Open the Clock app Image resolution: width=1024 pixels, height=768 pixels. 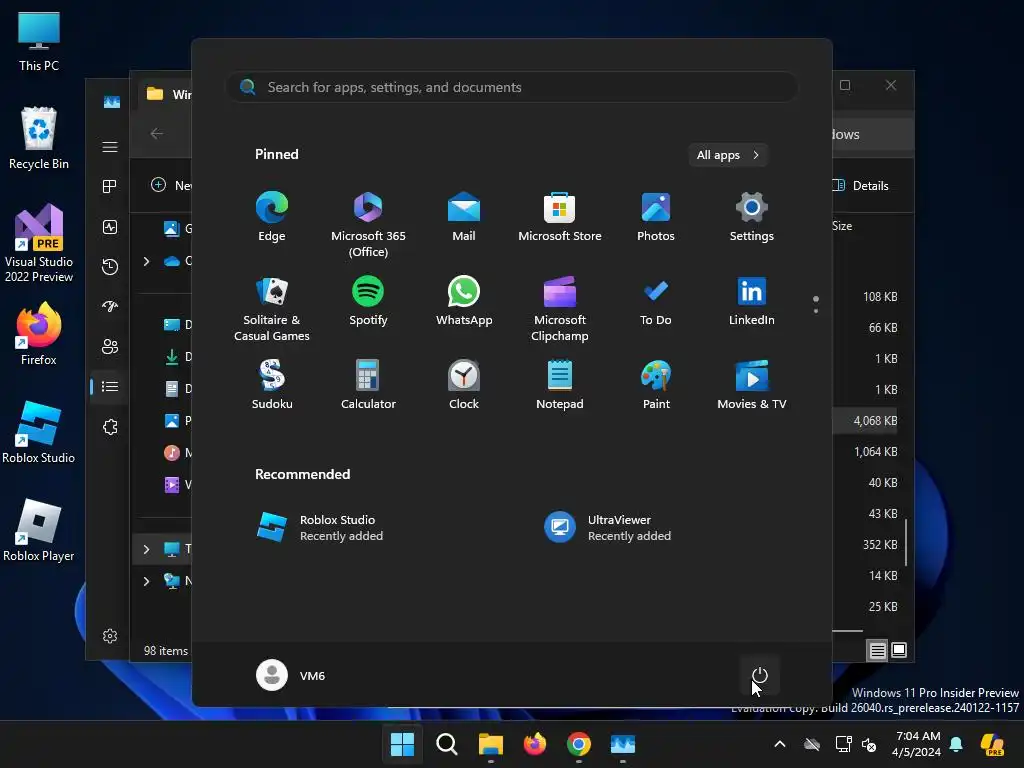coord(464,385)
